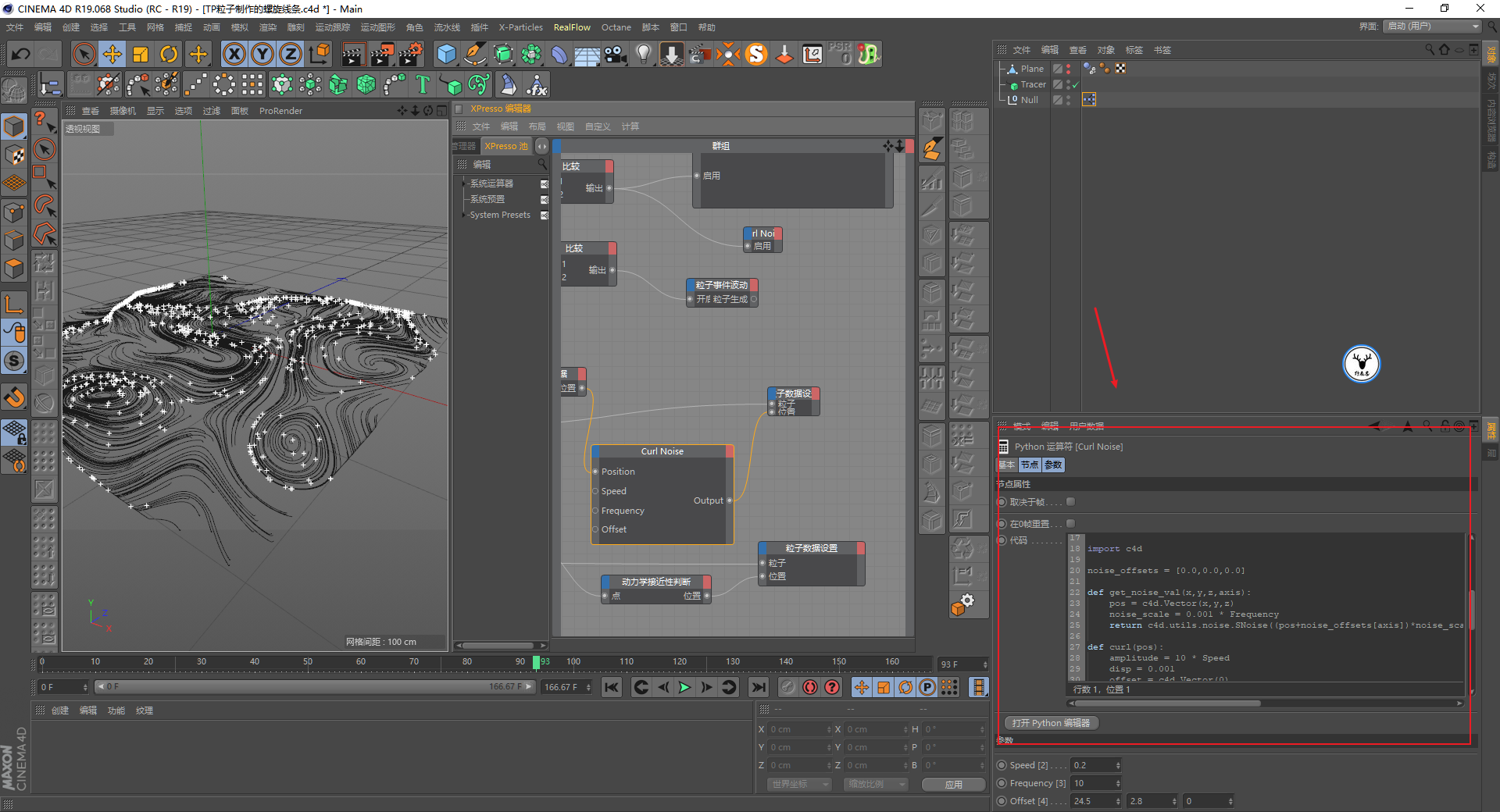Click the PSR 0 reset icon
The height and width of the screenshot is (812, 1500).
(841, 54)
